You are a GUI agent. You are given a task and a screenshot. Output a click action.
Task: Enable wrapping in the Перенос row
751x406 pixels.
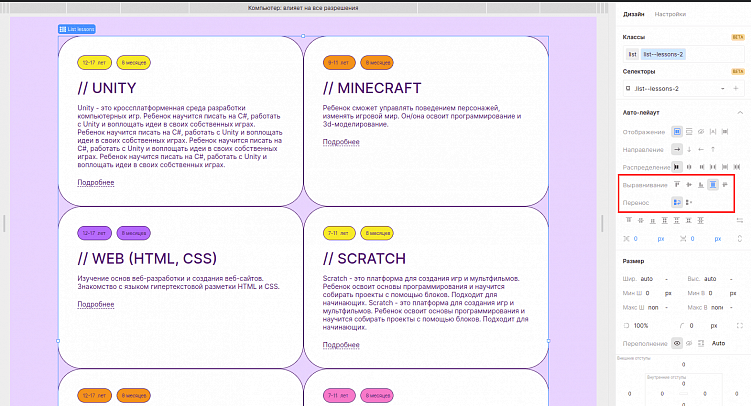coord(677,203)
